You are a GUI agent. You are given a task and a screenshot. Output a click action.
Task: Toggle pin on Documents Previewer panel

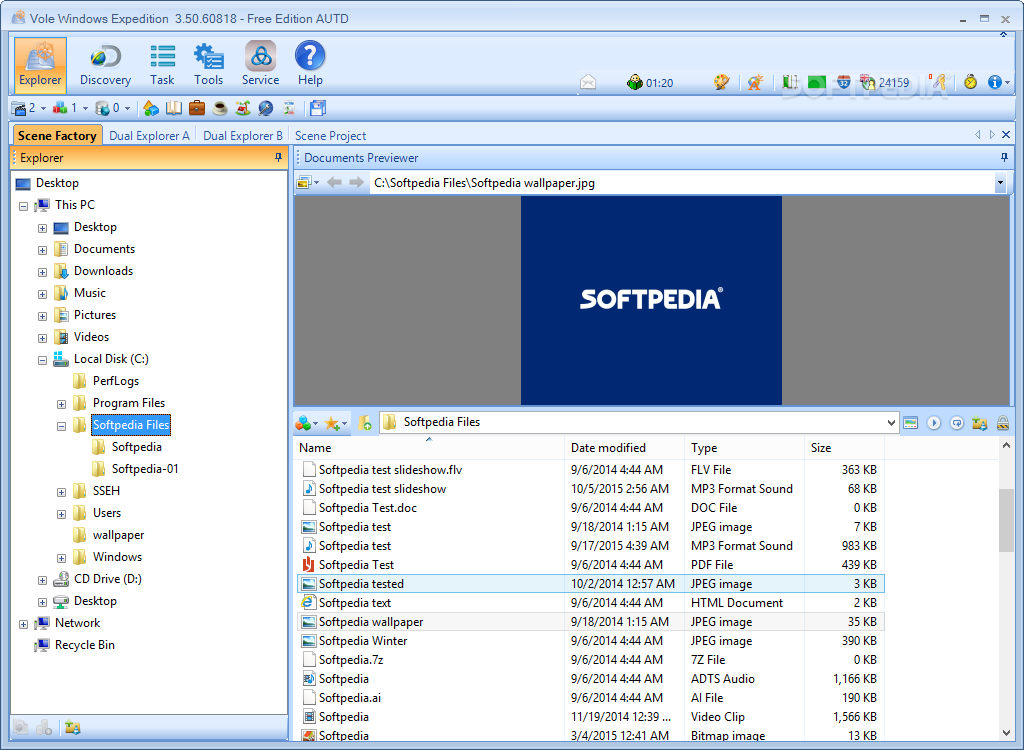(x=1004, y=157)
